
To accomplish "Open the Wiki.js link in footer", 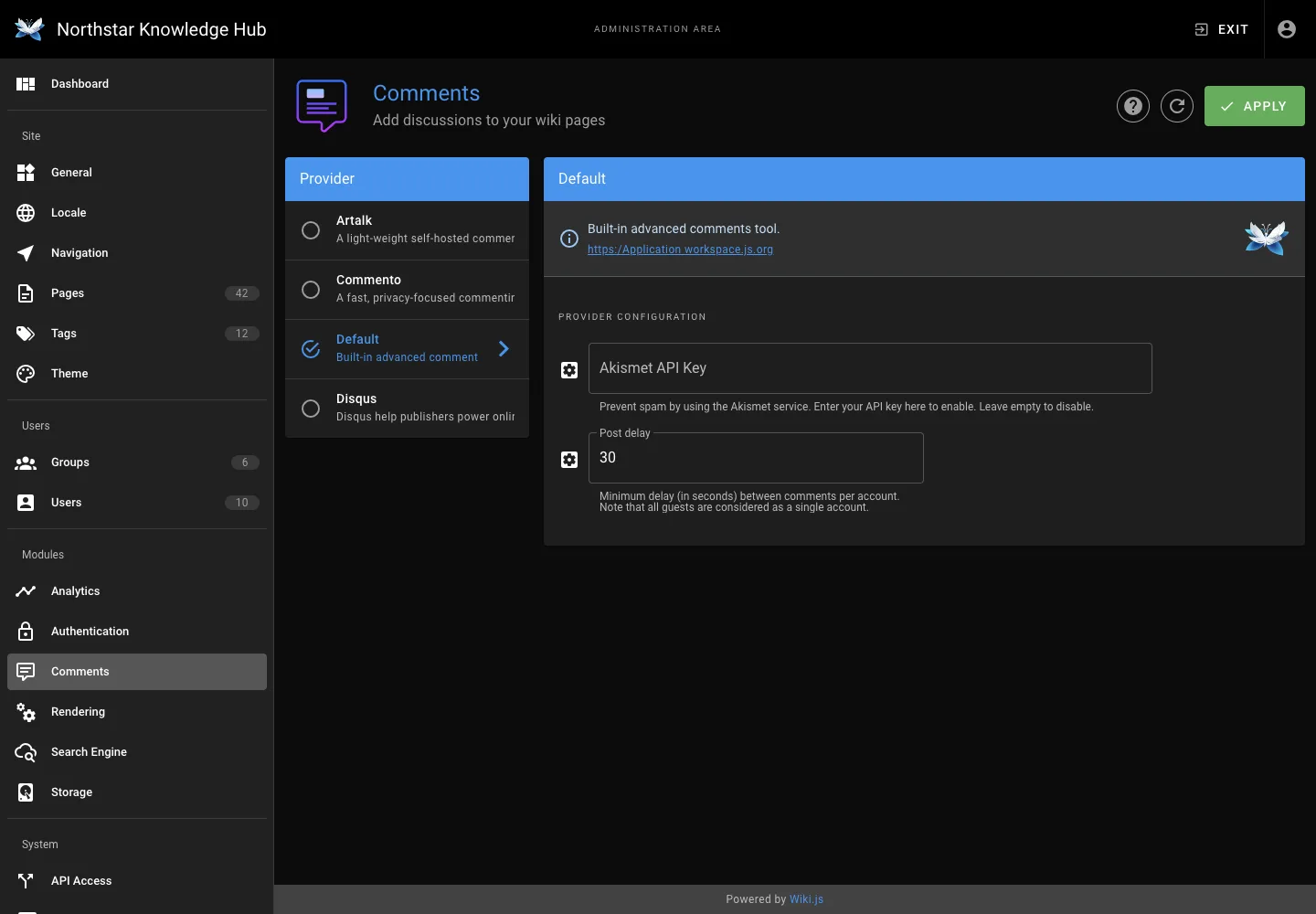I will (x=806, y=899).
